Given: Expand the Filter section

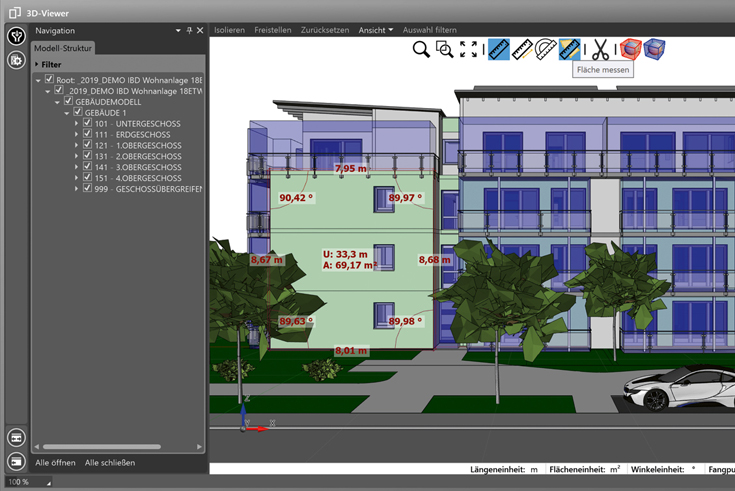Looking at the screenshot, I should [x=37, y=64].
